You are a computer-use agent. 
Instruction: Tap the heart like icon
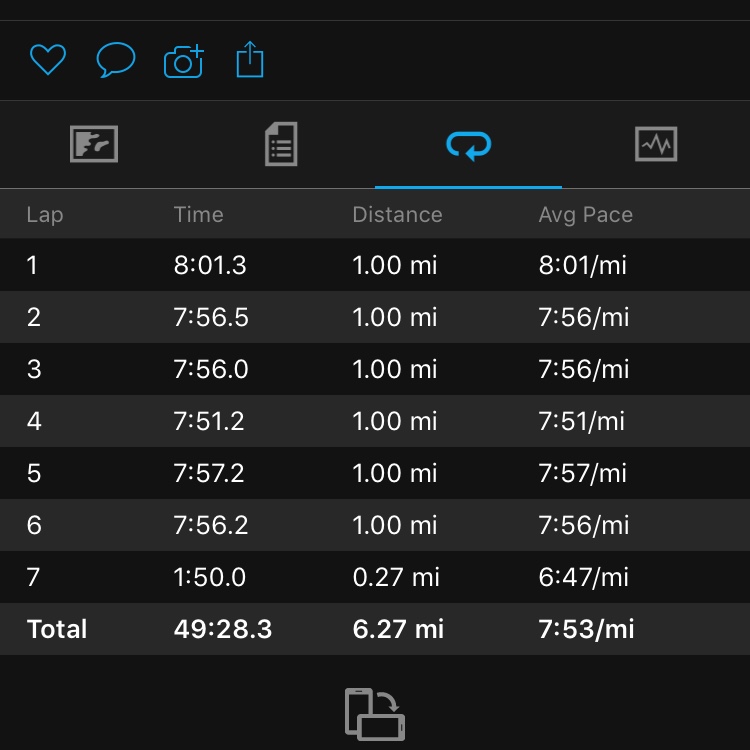47,60
